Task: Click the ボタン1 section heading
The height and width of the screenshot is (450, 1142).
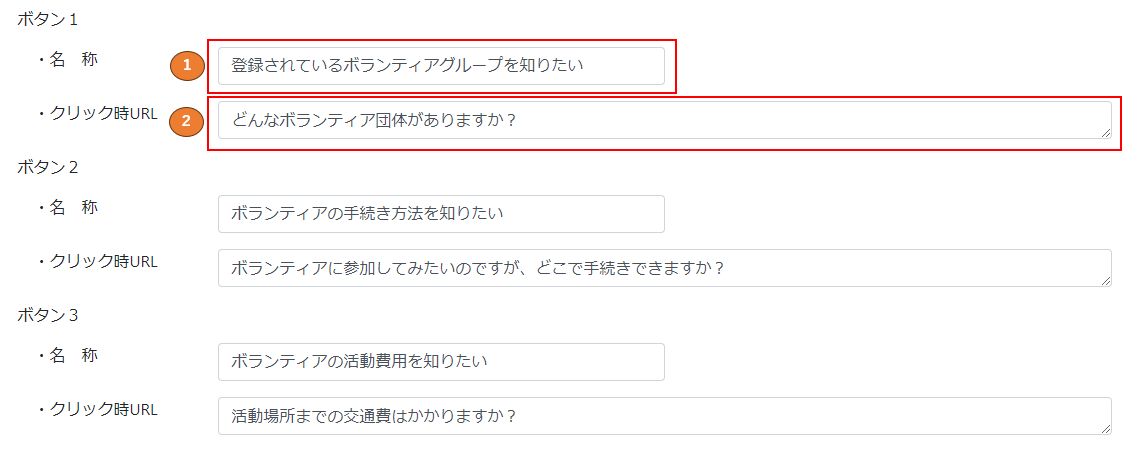Action: [x=47, y=20]
